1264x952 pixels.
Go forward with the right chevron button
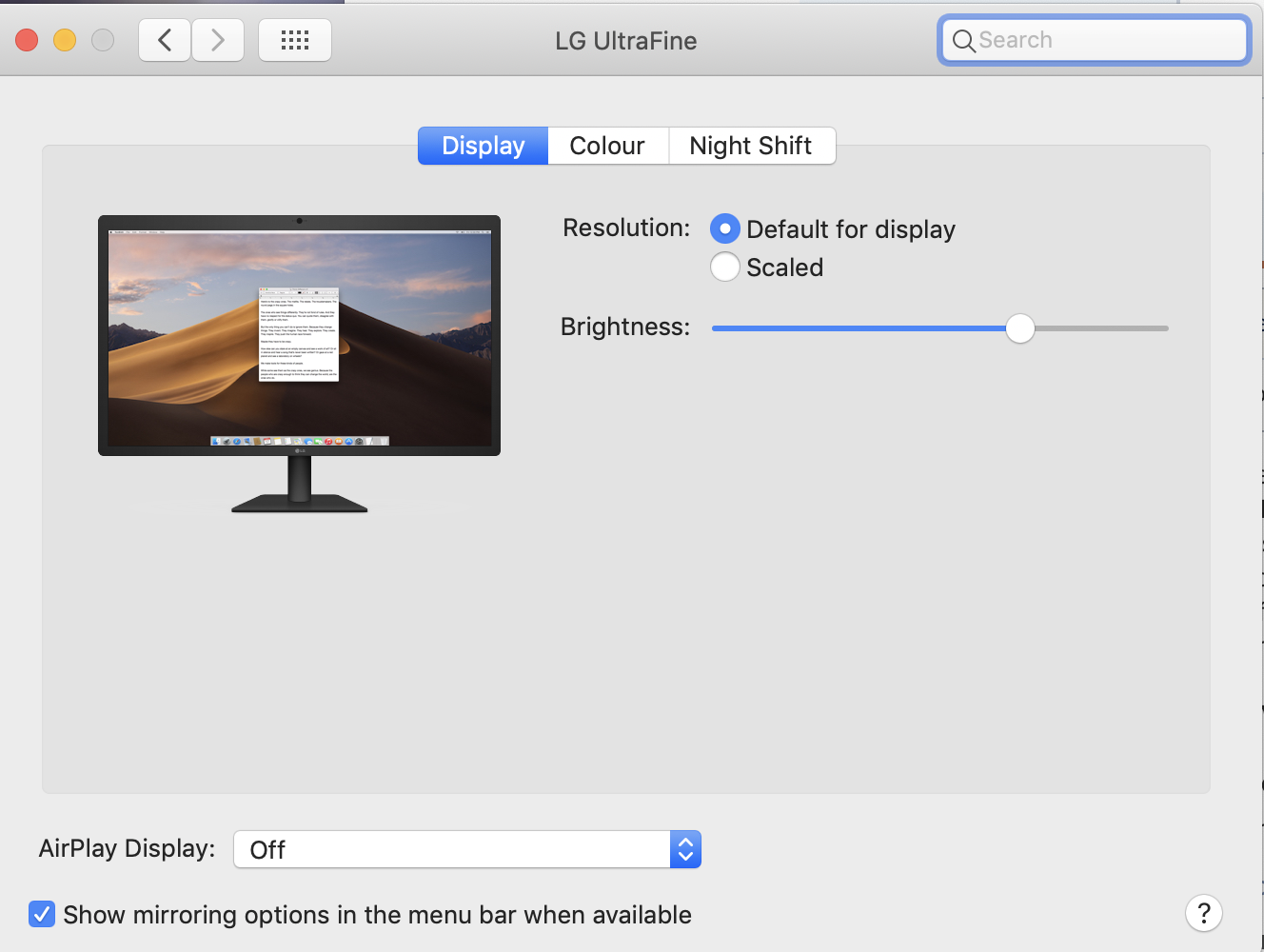(x=218, y=40)
